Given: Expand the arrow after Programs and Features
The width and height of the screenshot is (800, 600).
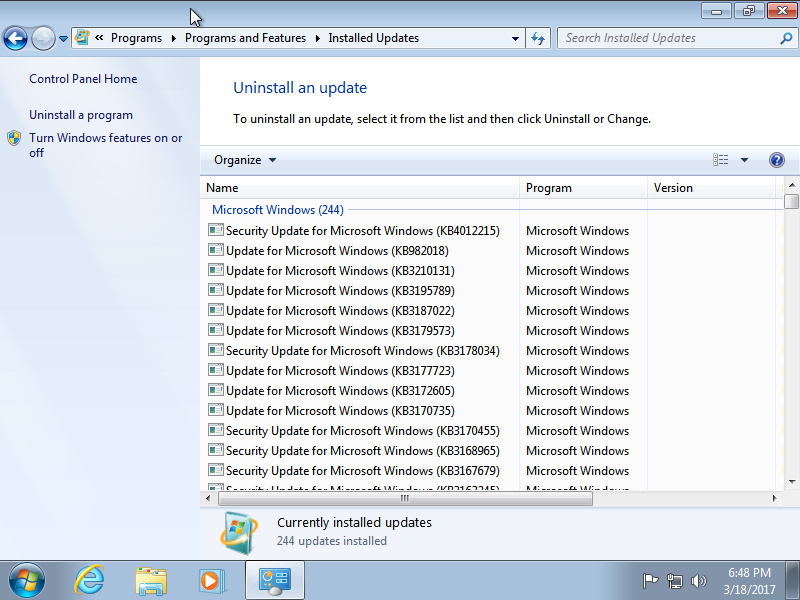Looking at the screenshot, I should tap(317, 38).
